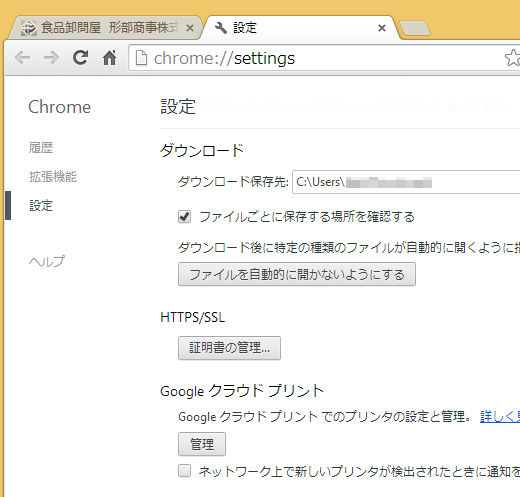Image resolution: width=520 pixels, height=497 pixels.
Task: Bookmark this page with the star icon
Action: (x=512, y=58)
